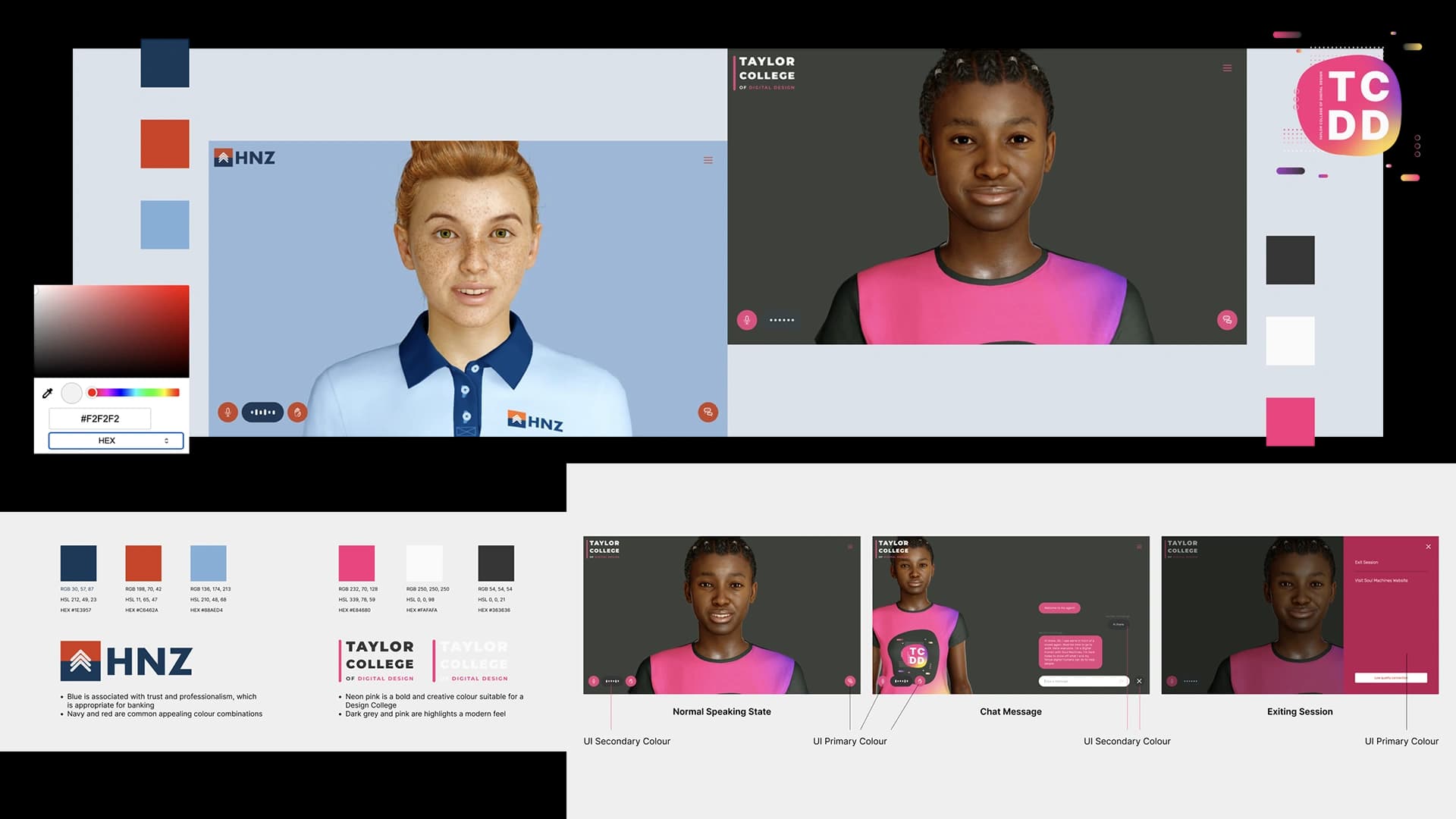This screenshot has height=819, width=1456.
Task: Select small pink swatch labeled HEX #E84680
Action: coord(356,563)
